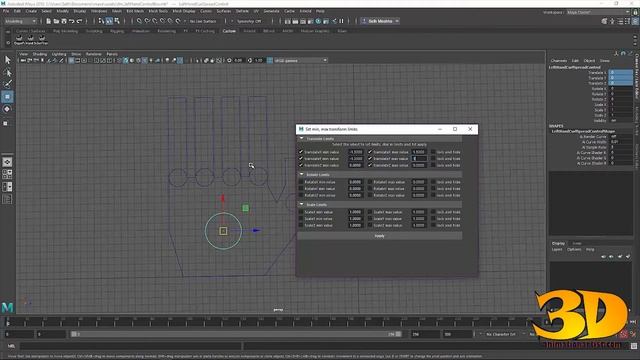Enable Snap to curves icon
The image size is (640, 360).
coord(147,21)
